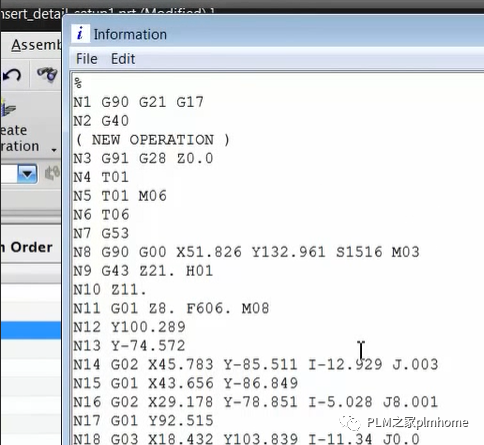The image size is (484, 445).
Task: Click the Information window's blue i icon
Action: (x=80, y=34)
